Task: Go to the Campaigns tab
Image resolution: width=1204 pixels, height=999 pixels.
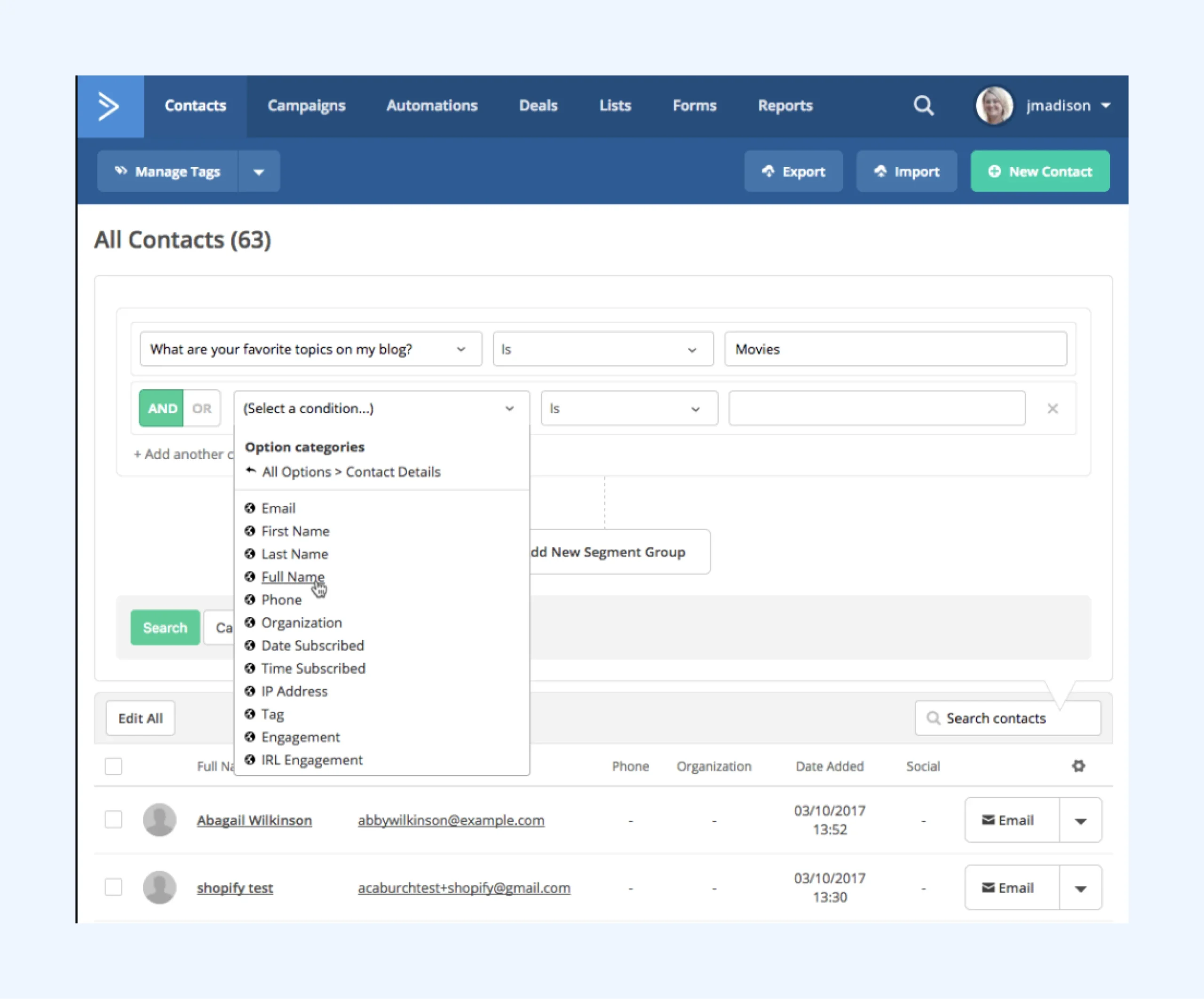Action: (307, 106)
